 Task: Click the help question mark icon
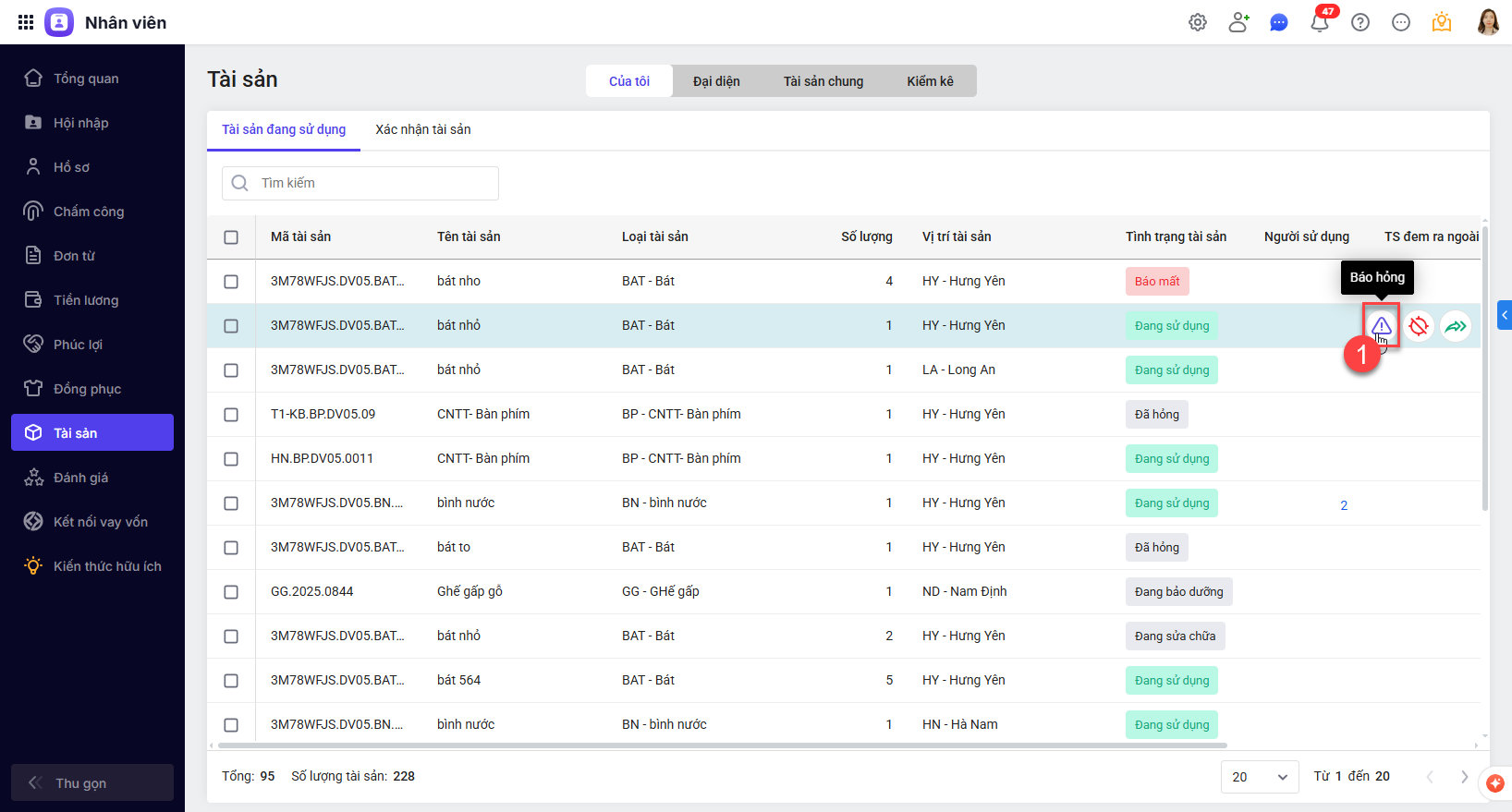[1360, 23]
